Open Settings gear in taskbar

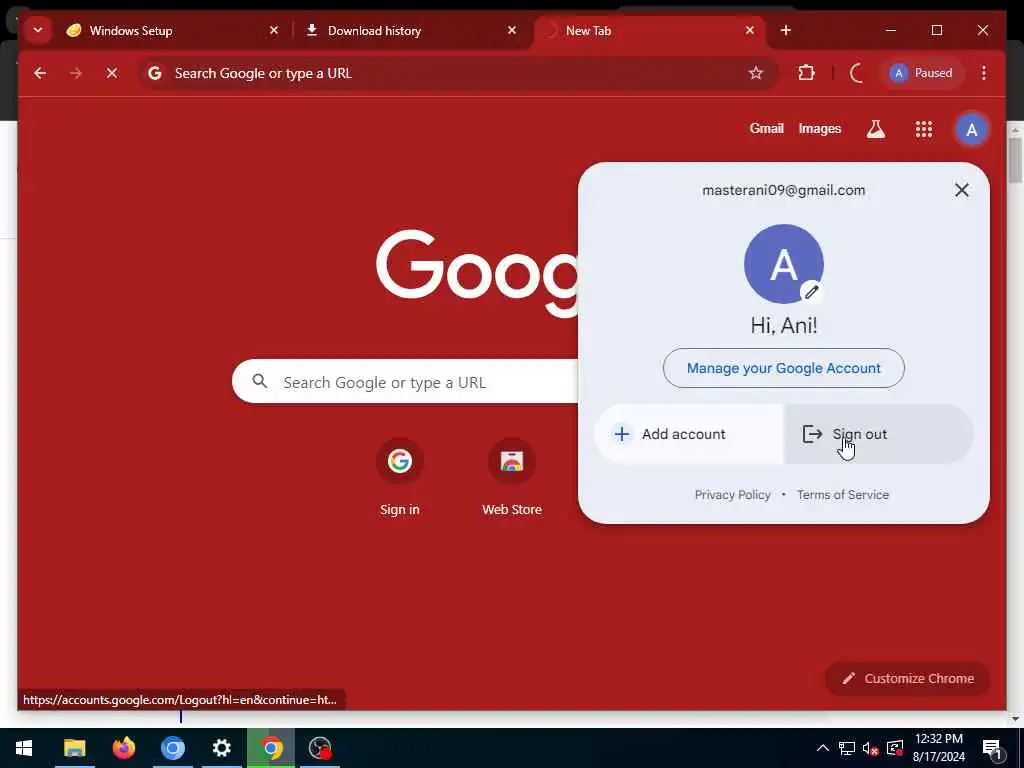221,748
